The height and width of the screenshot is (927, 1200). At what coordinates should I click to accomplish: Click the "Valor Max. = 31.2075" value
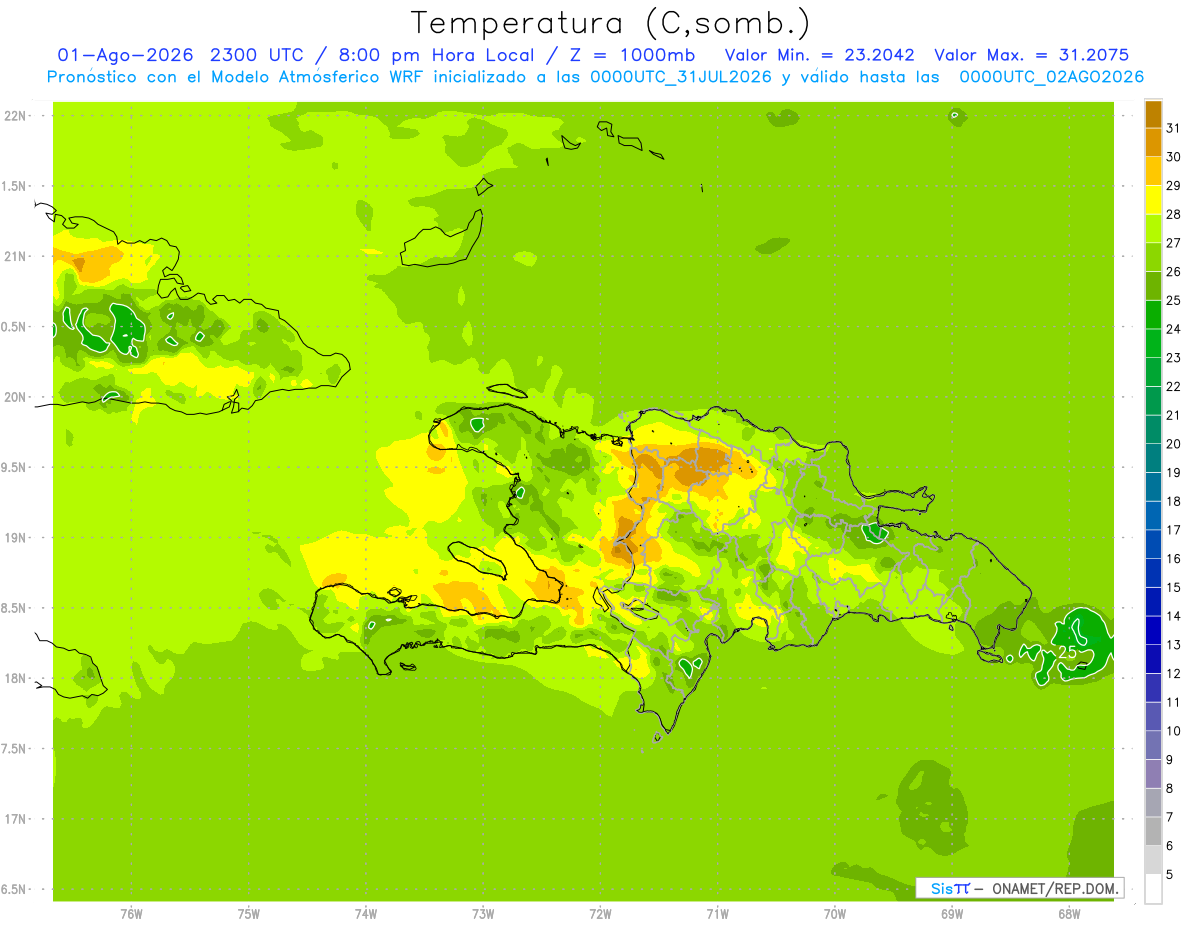pyautogui.click(x=1032, y=55)
